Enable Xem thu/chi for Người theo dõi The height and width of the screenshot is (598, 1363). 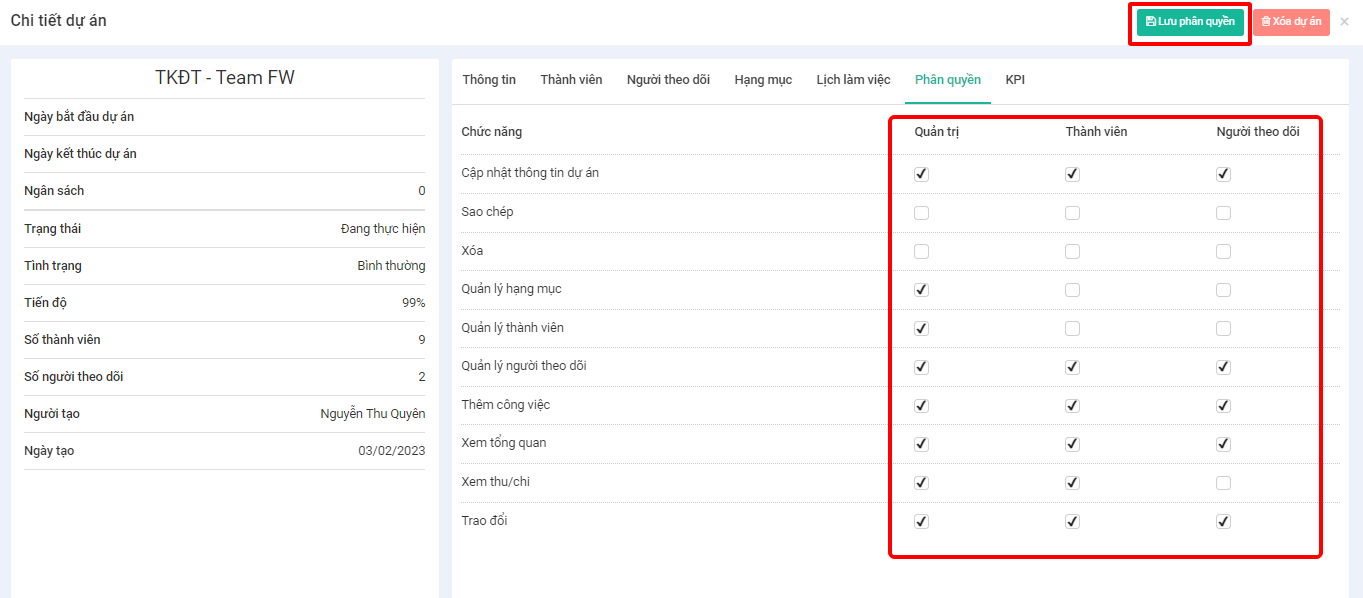[1223, 483]
